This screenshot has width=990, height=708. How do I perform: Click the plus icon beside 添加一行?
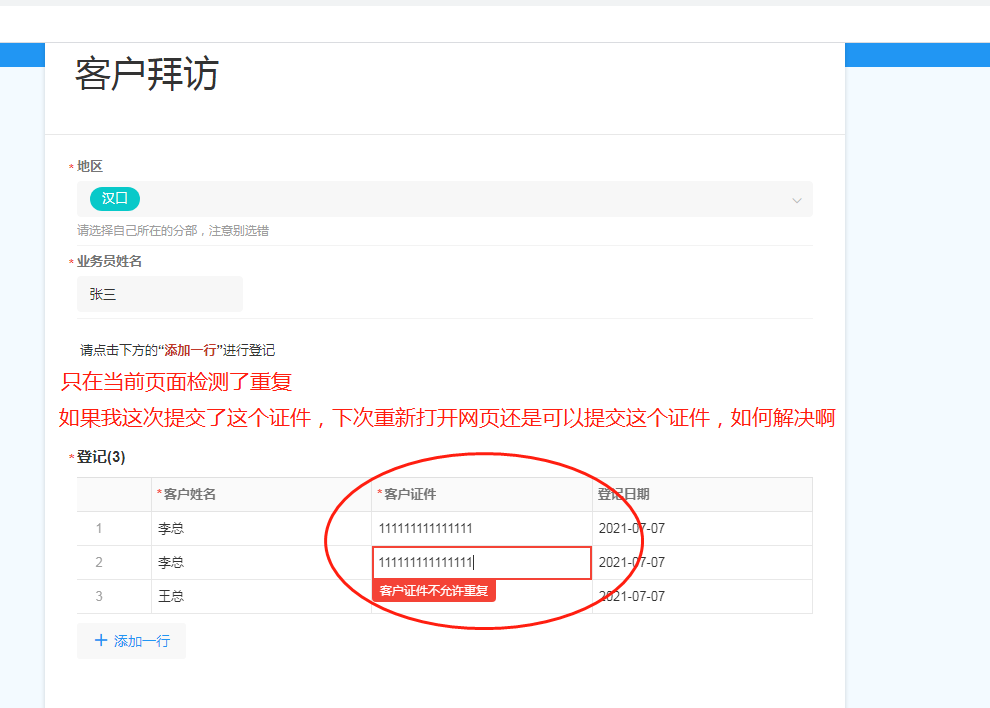(x=101, y=640)
